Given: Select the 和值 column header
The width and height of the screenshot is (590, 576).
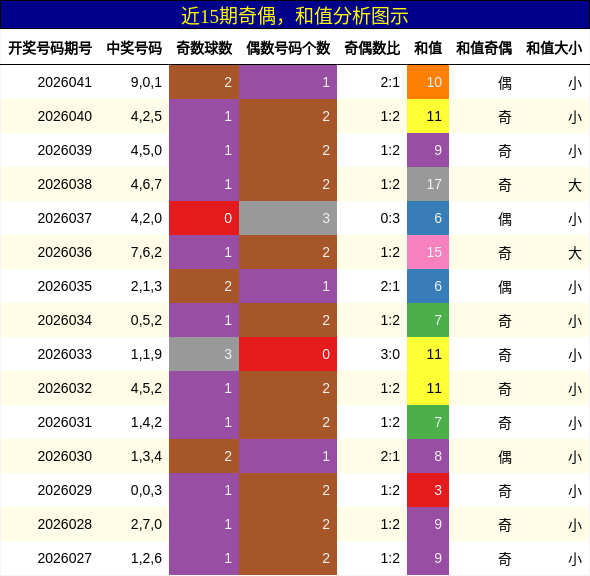Looking at the screenshot, I should pyautogui.click(x=428, y=48).
